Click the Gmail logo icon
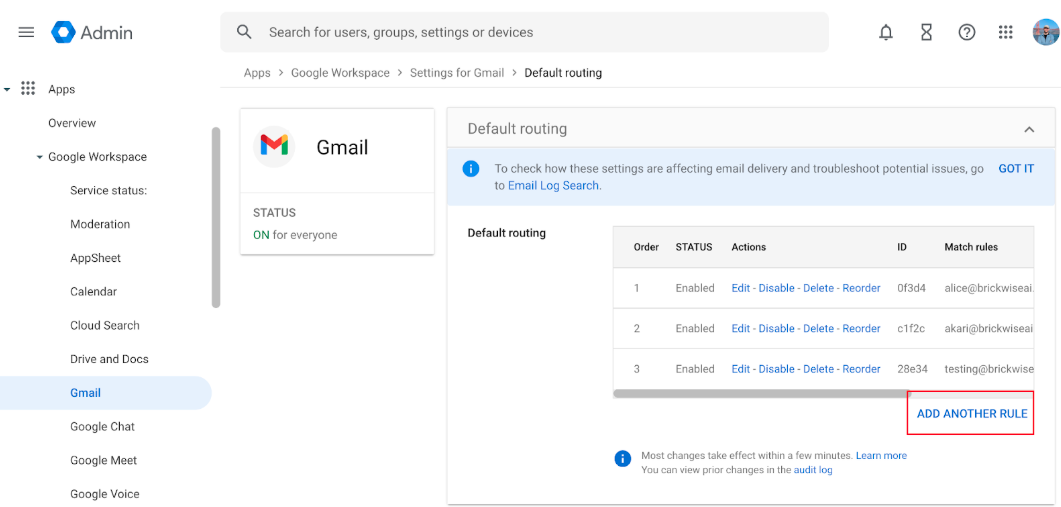Screen dimensions: 1061x507 (274, 146)
